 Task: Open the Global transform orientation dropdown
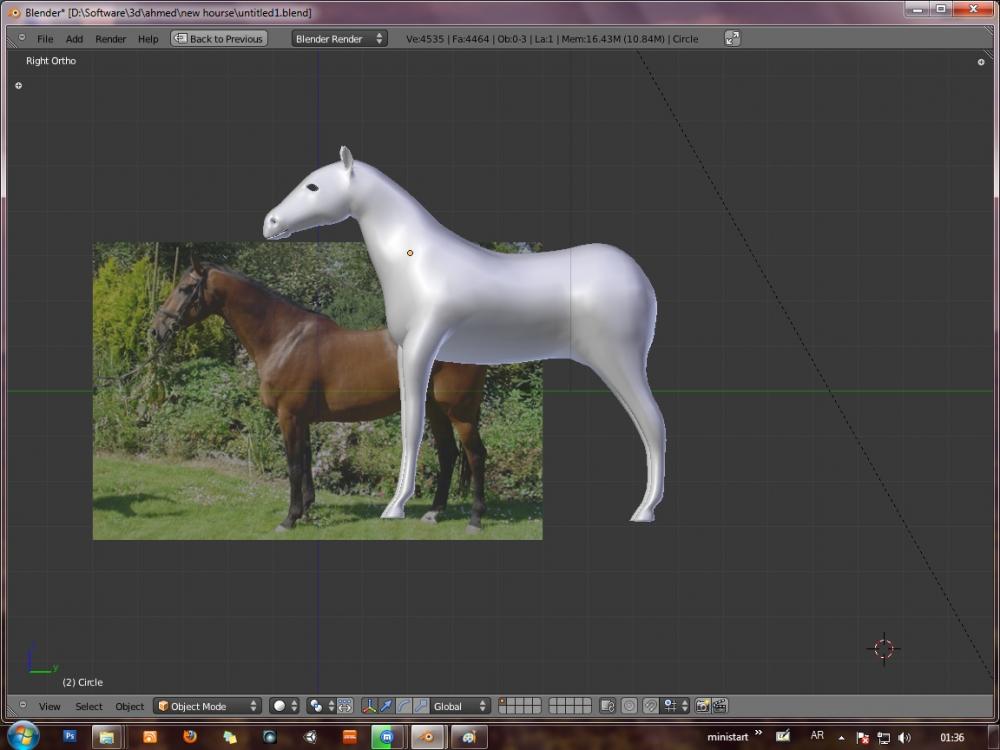click(460, 706)
